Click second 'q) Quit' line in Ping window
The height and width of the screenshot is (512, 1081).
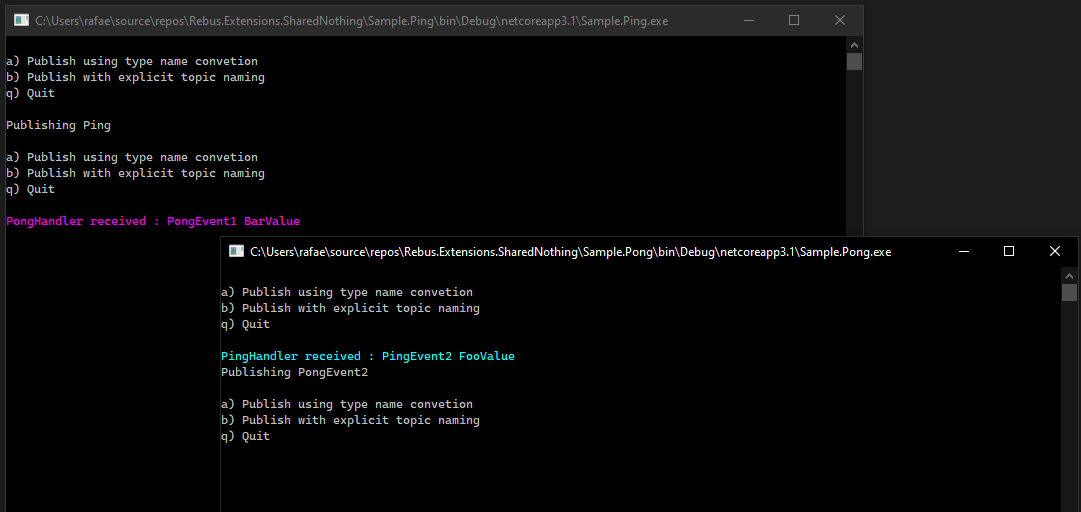30,189
